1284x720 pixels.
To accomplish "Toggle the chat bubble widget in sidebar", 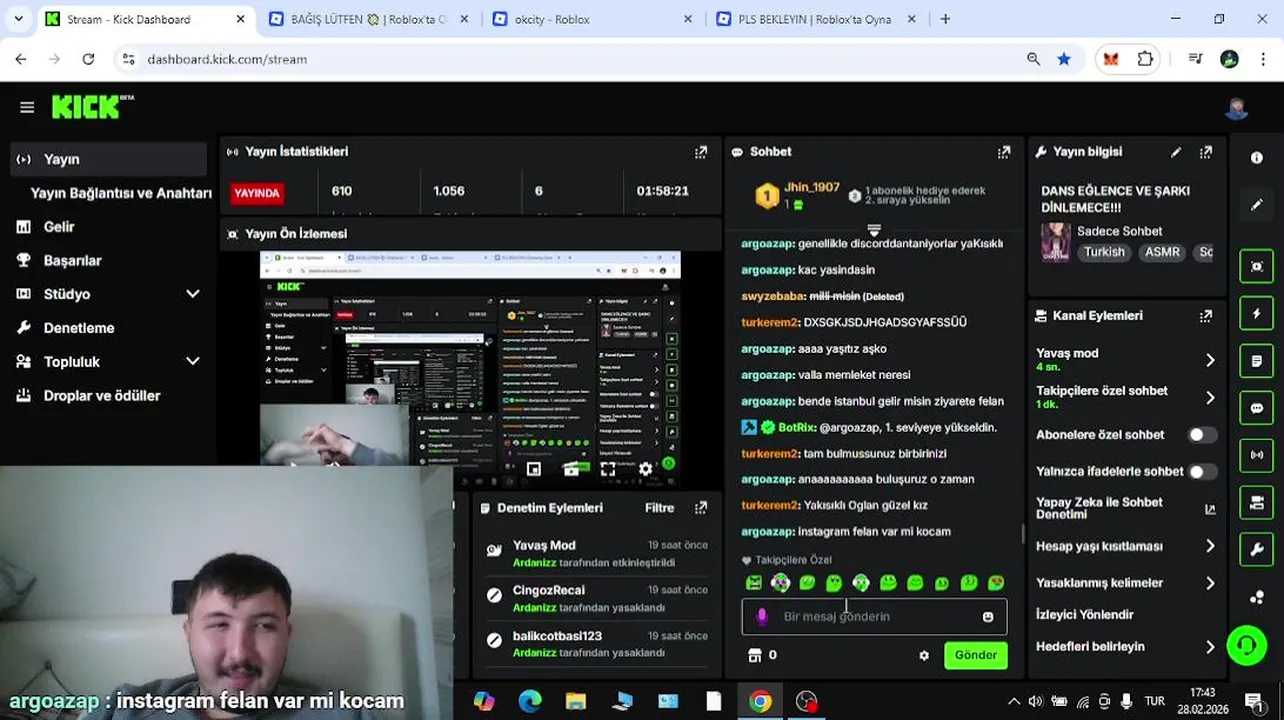I will (x=1257, y=408).
